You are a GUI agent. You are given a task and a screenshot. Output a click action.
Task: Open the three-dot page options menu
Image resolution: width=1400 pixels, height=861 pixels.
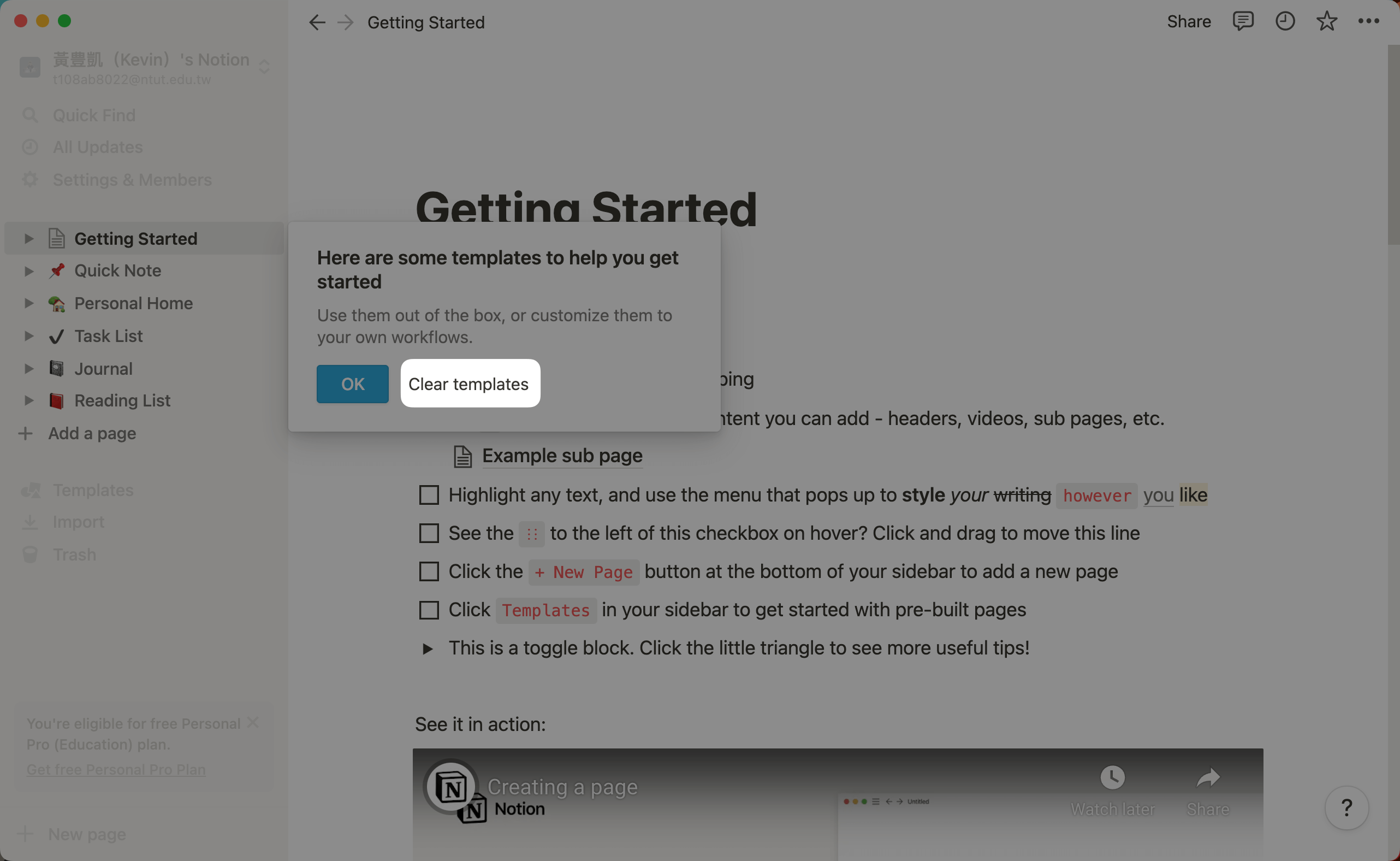point(1368,22)
